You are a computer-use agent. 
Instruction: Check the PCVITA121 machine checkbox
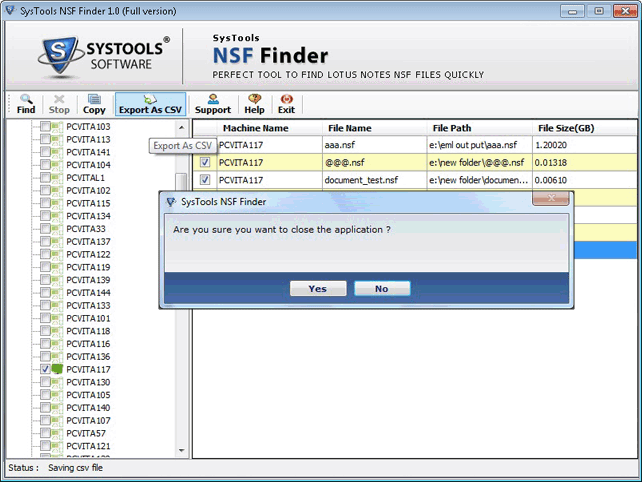point(45,446)
